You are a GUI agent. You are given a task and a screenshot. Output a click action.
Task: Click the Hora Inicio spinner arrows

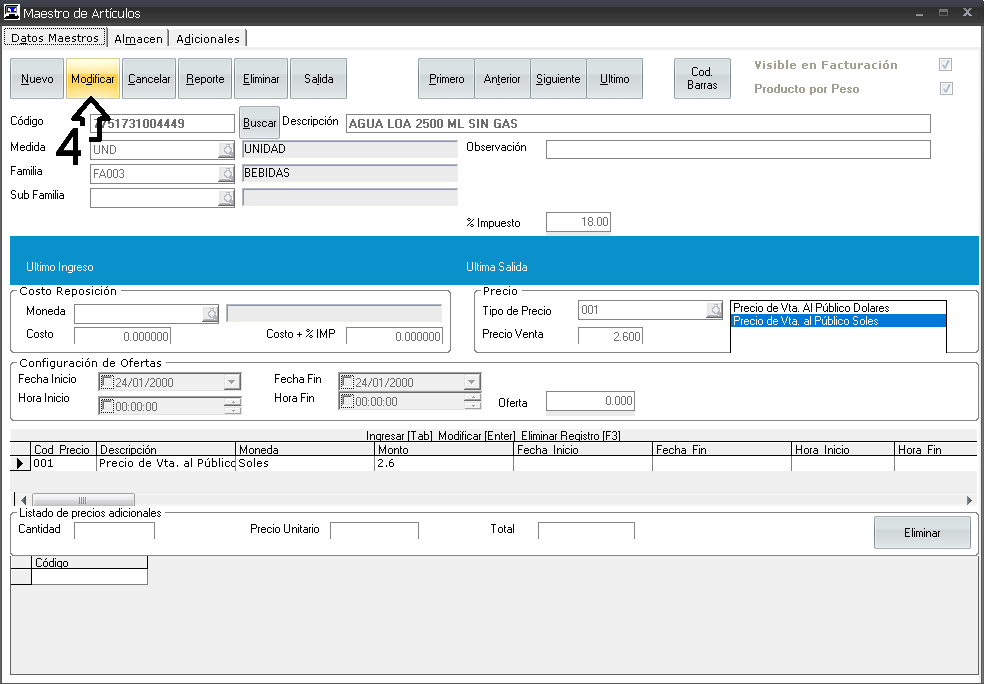pyautogui.click(x=233, y=406)
